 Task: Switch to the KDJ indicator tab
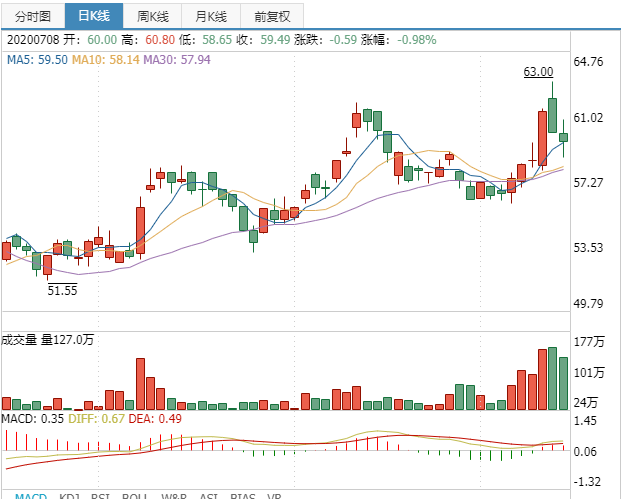70,496
